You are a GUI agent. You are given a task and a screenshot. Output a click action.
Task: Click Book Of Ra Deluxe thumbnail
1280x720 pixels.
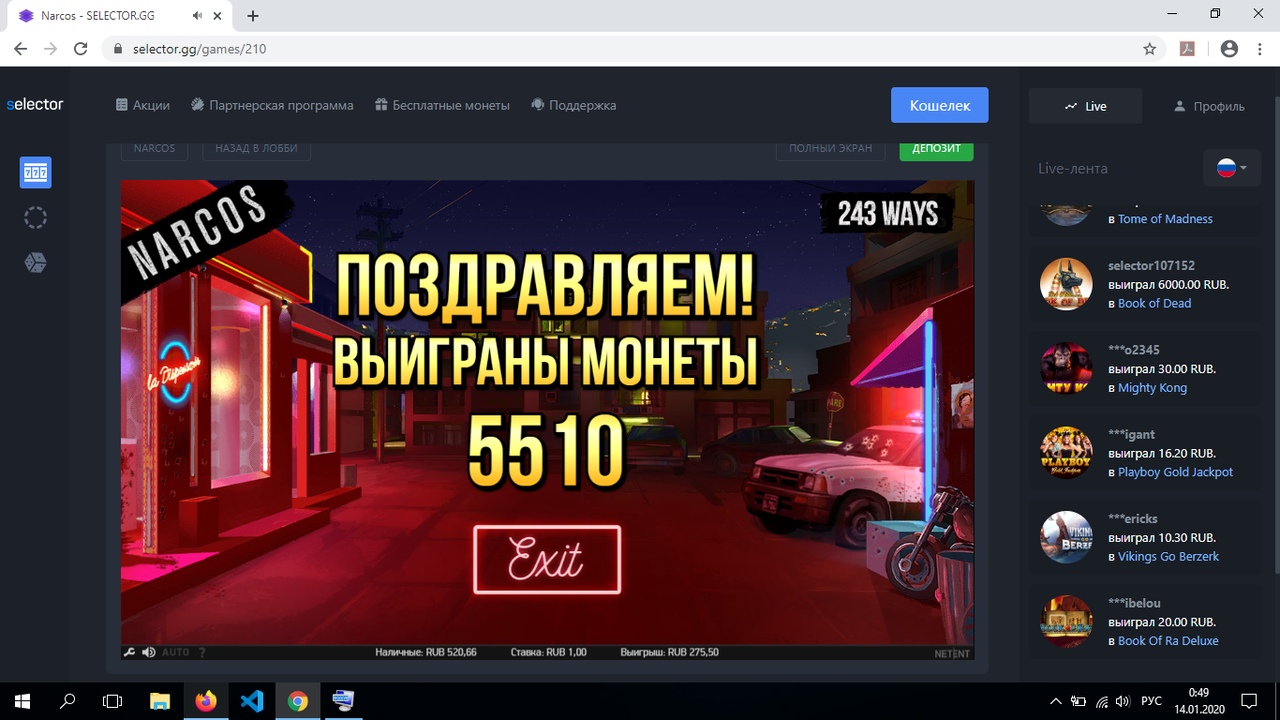tap(1066, 622)
